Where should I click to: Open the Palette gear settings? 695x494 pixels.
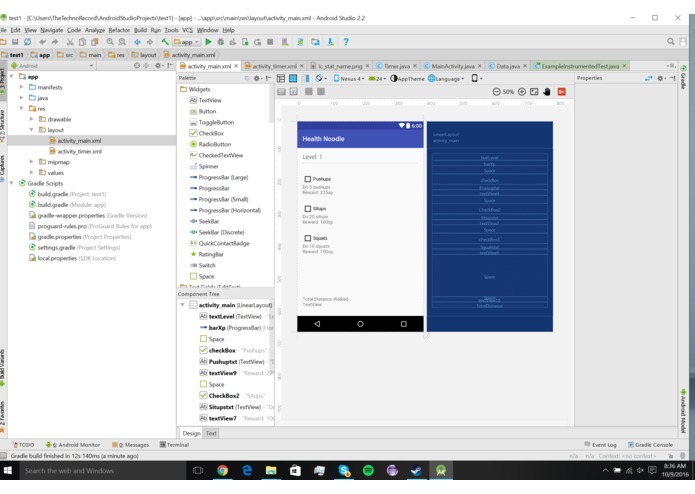(257, 78)
